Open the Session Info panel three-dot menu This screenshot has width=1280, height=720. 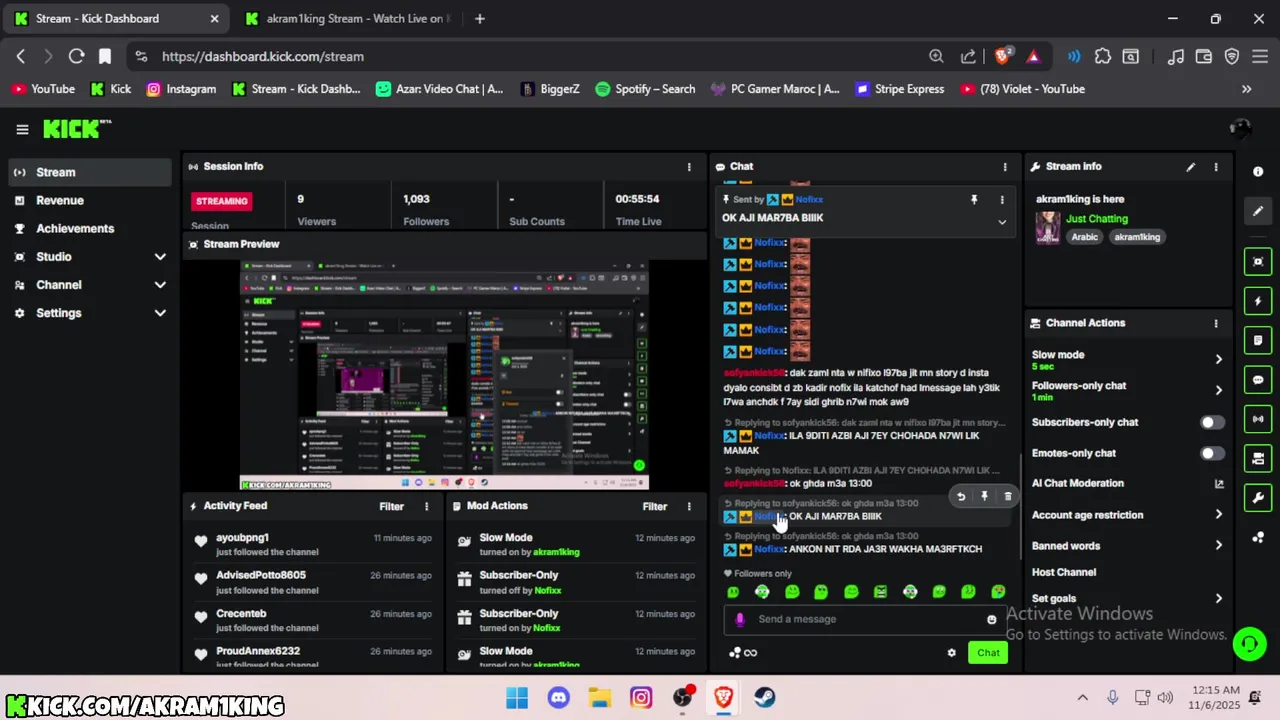(x=689, y=167)
